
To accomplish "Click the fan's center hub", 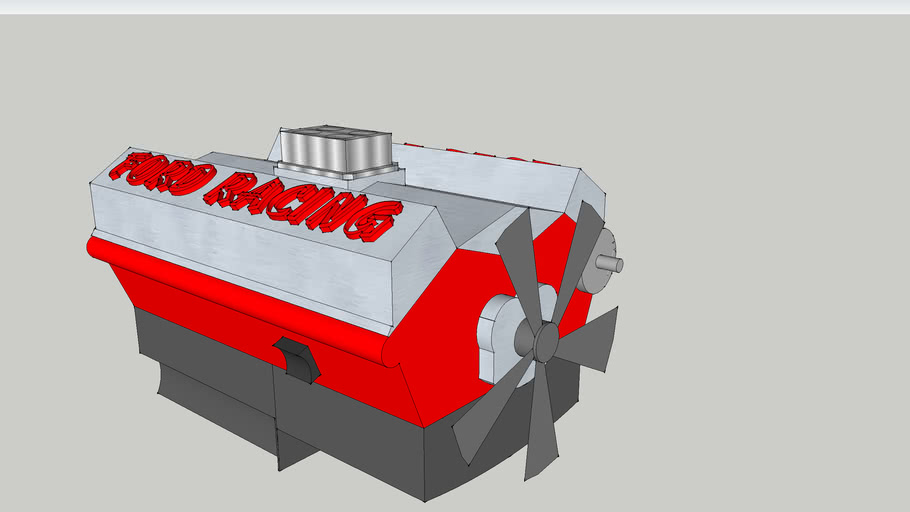I will pos(546,342).
